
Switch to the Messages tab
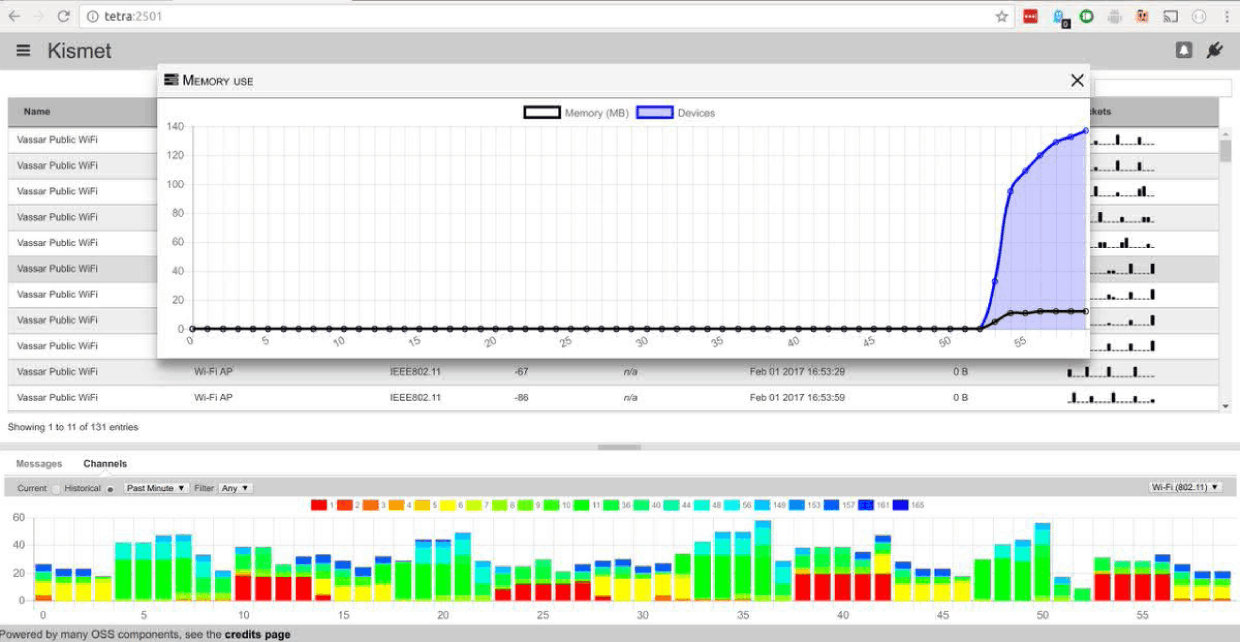(x=38, y=463)
